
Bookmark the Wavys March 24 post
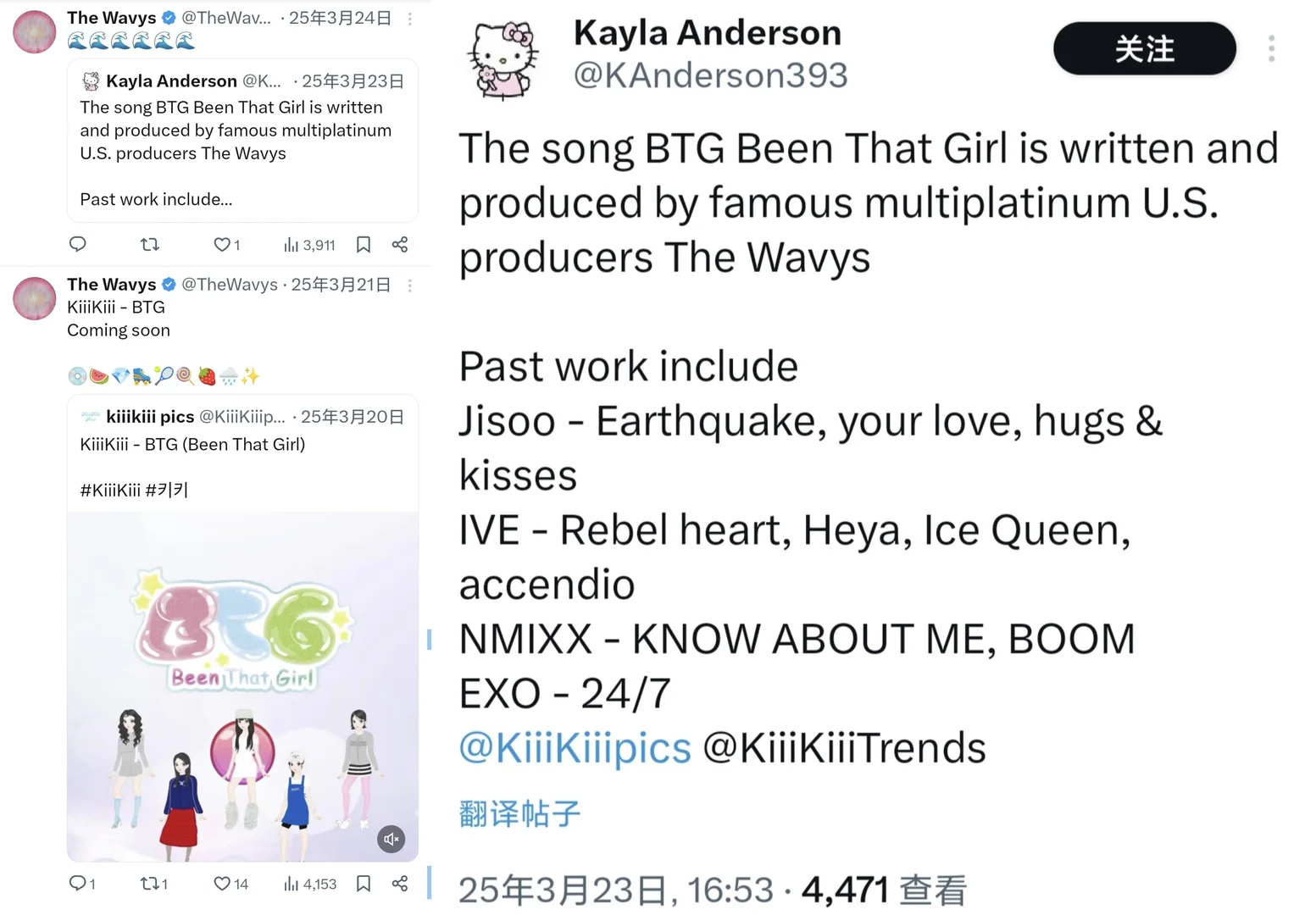pos(364,245)
